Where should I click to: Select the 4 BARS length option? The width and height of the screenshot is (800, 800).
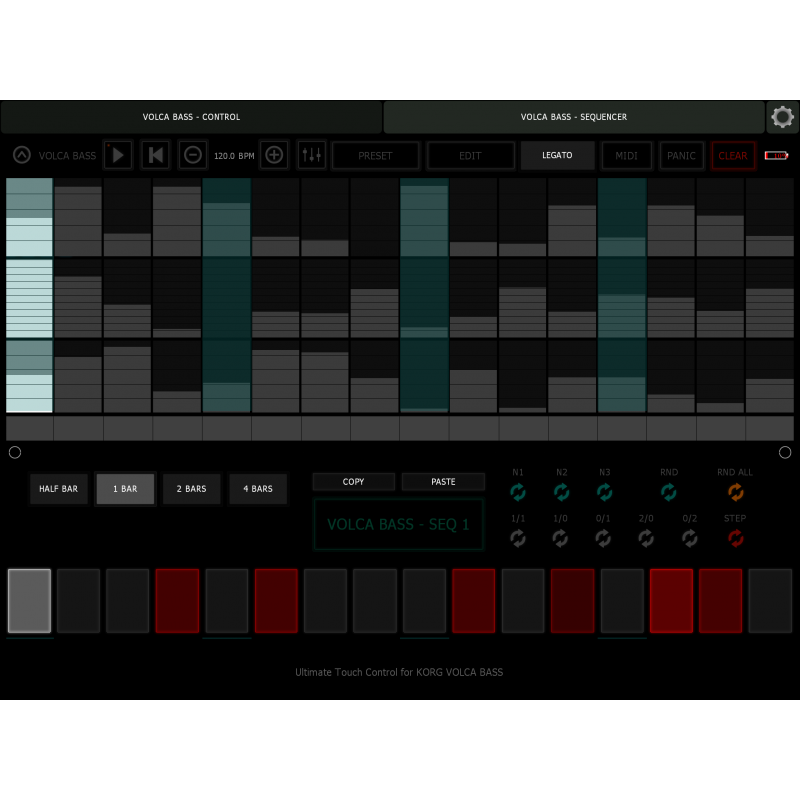[x=258, y=489]
